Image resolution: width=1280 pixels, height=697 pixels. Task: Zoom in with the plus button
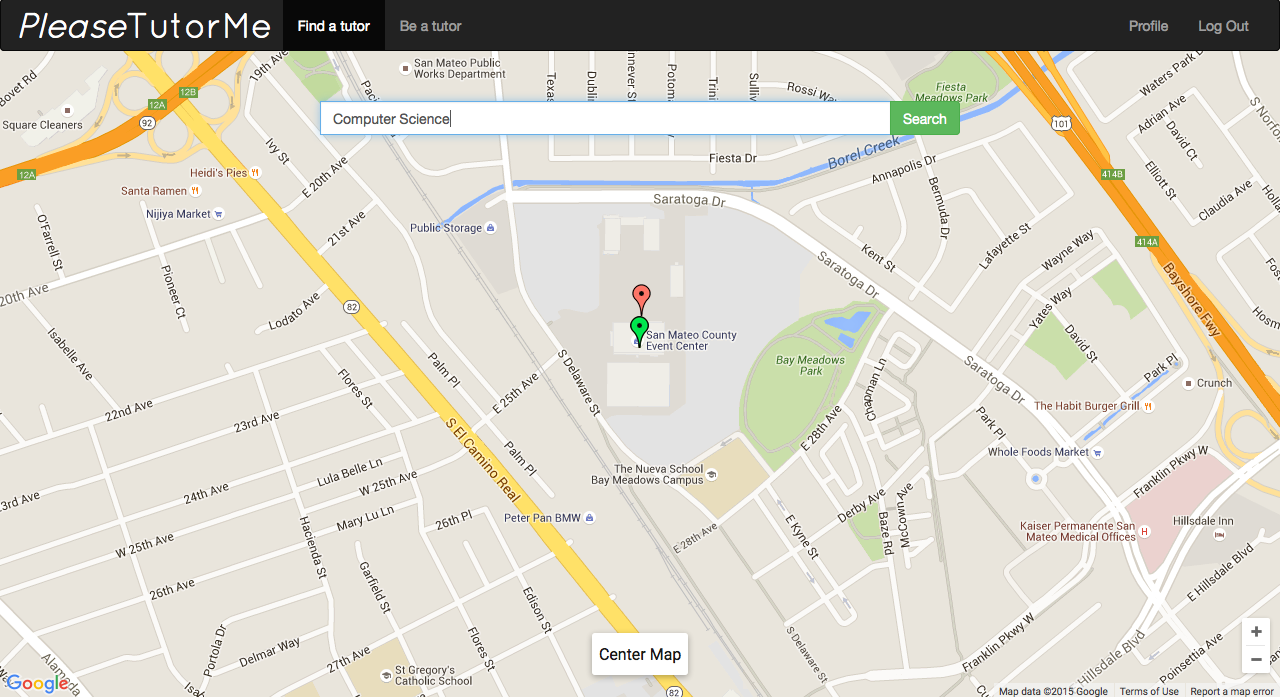1256,632
